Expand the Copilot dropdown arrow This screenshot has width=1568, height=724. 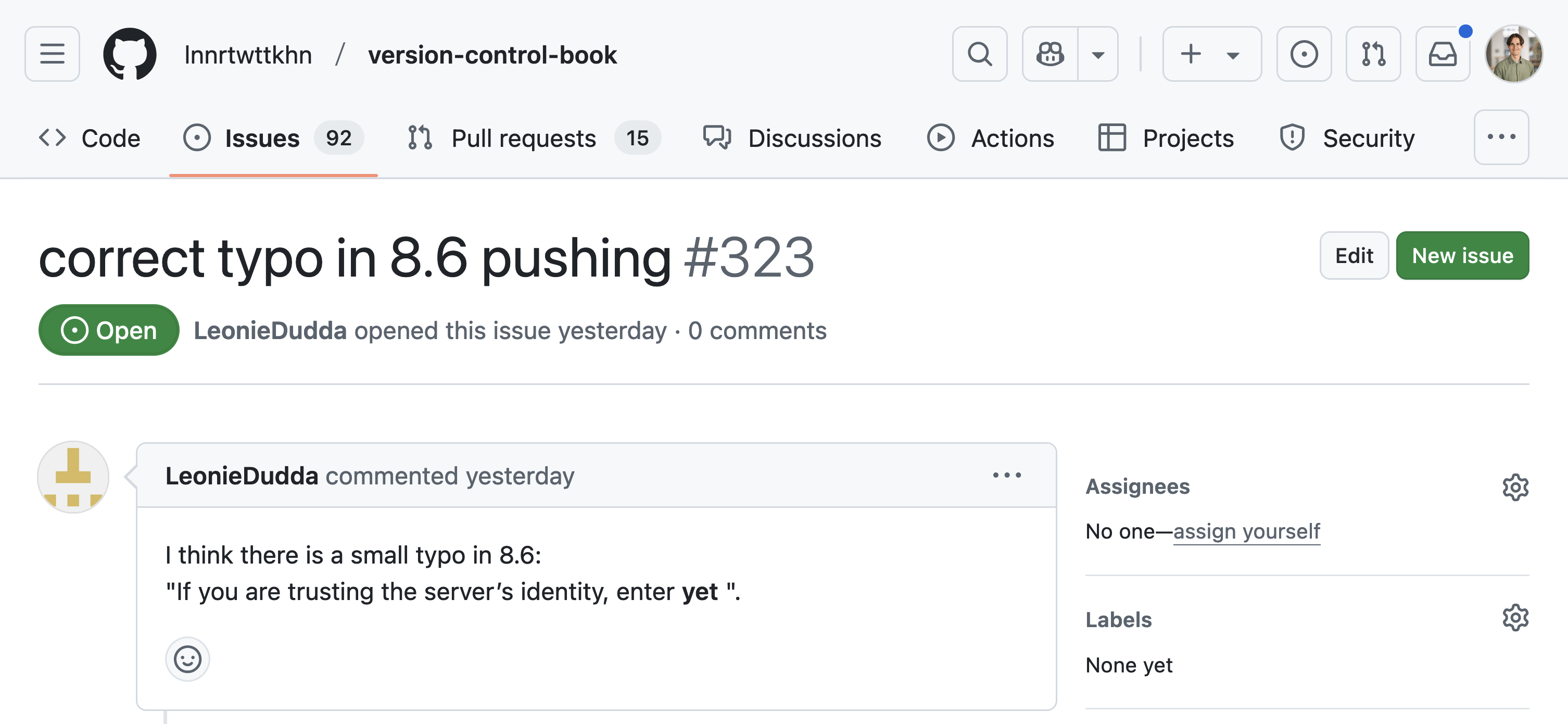click(1098, 55)
